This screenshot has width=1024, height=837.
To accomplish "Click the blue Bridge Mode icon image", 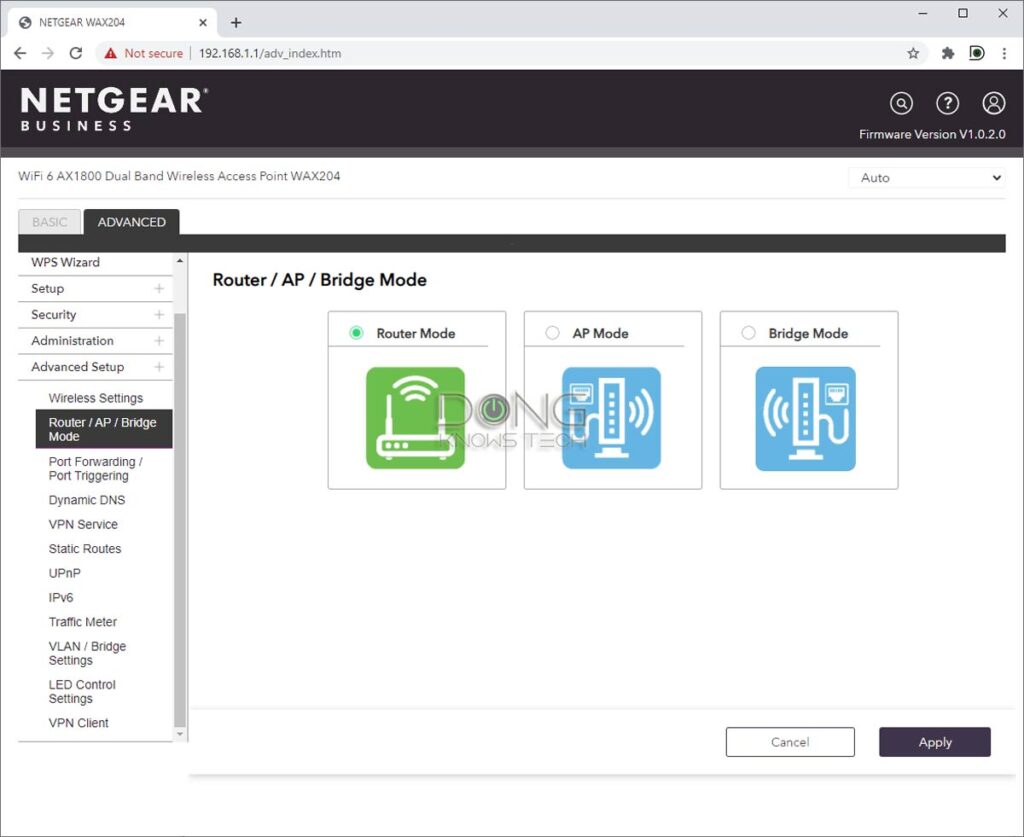I will coord(805,418).
